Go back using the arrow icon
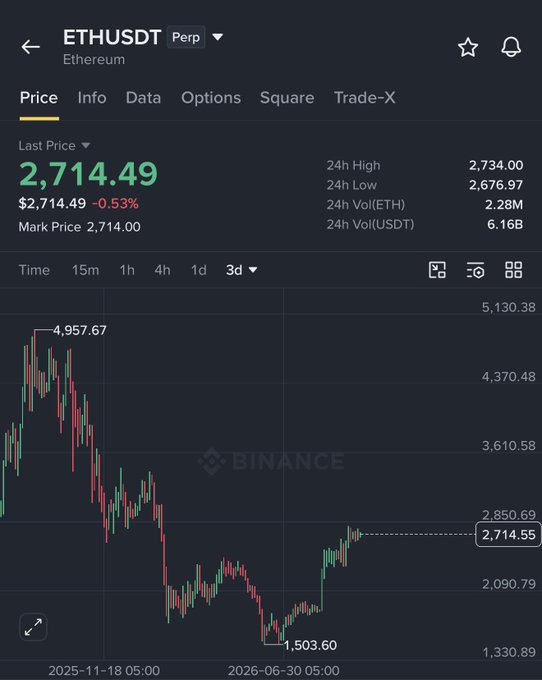Viewport: 542px width, 680px height. (30, 47)
